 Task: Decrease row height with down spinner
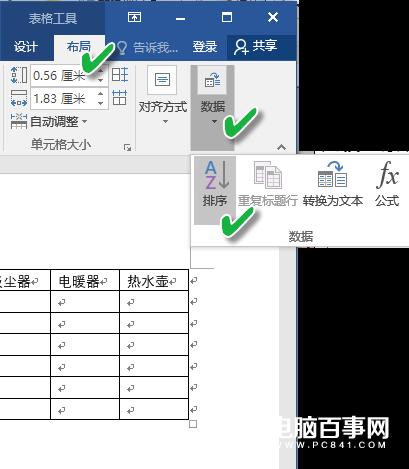coord(101,80)
